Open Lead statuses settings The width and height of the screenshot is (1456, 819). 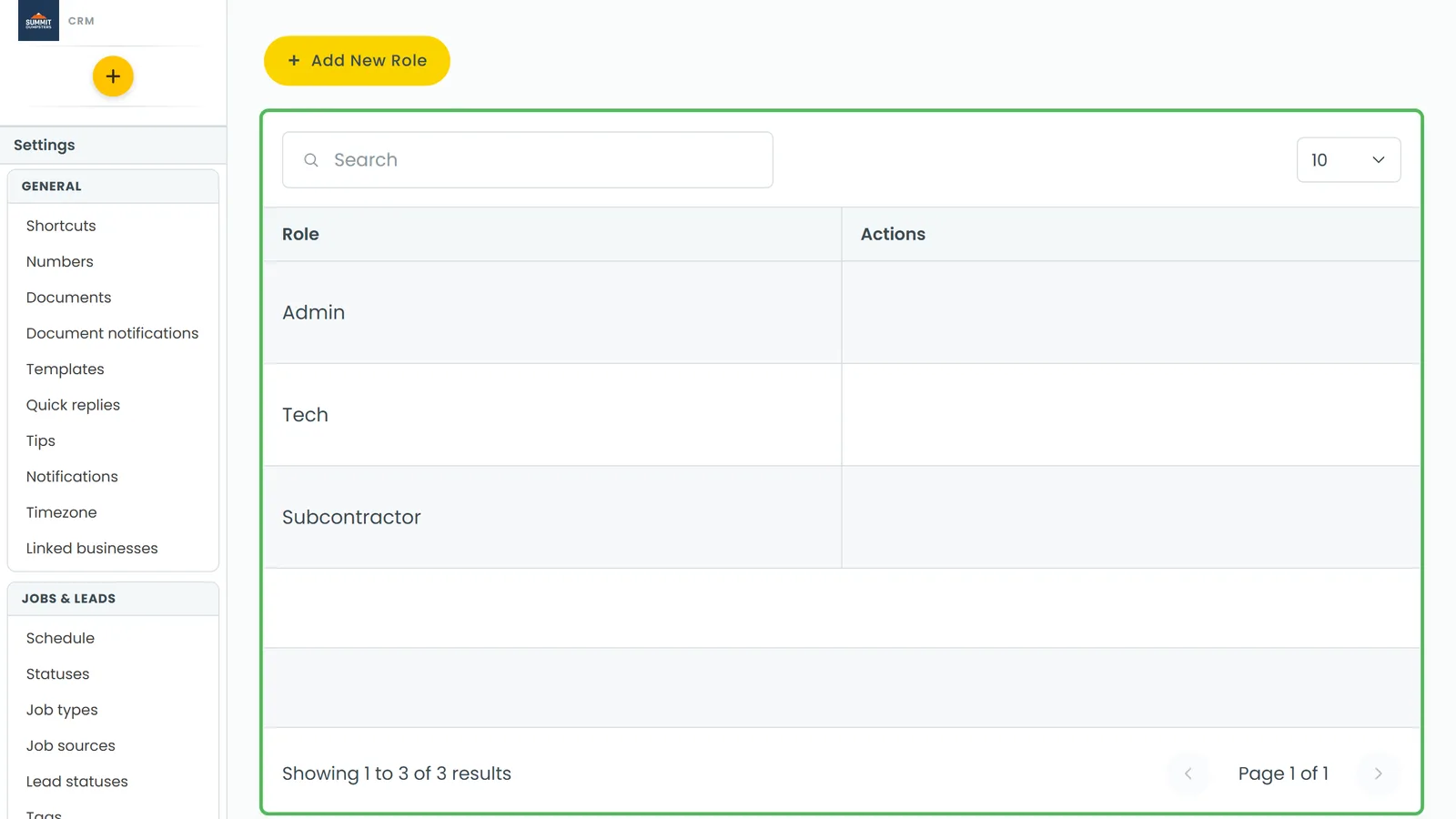pos(77,782)
